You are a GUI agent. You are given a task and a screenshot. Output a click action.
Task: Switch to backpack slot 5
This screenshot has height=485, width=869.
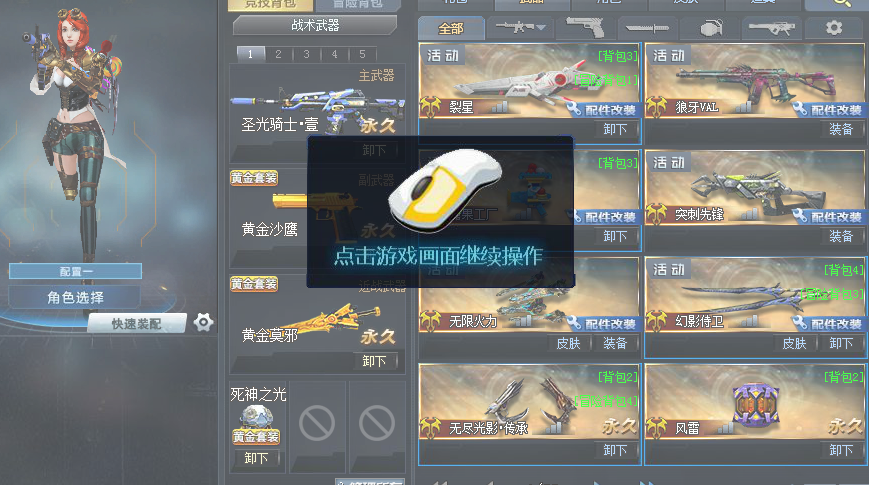click(360, 54)
